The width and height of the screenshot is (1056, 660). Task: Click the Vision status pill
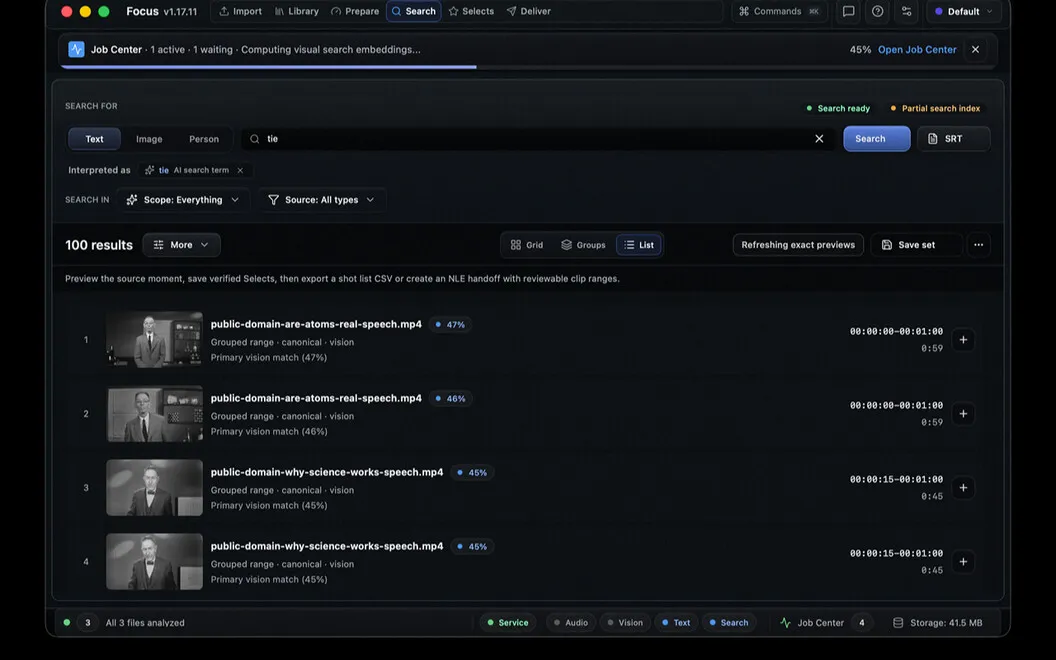coord(625,623)
